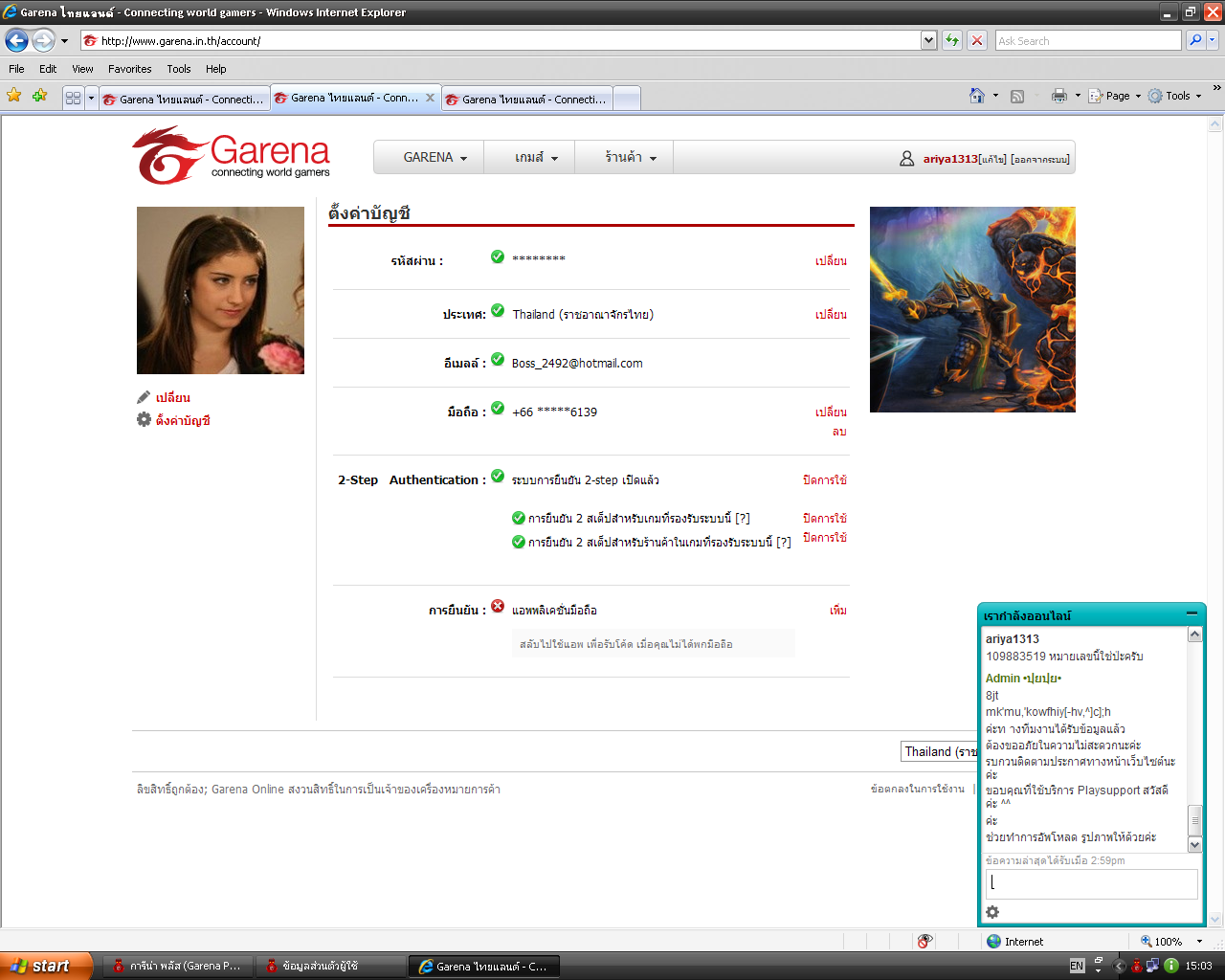Screen dimensions: 1225x980
Task: Click the Ask Search box
Action: [x=1088, y=40]
